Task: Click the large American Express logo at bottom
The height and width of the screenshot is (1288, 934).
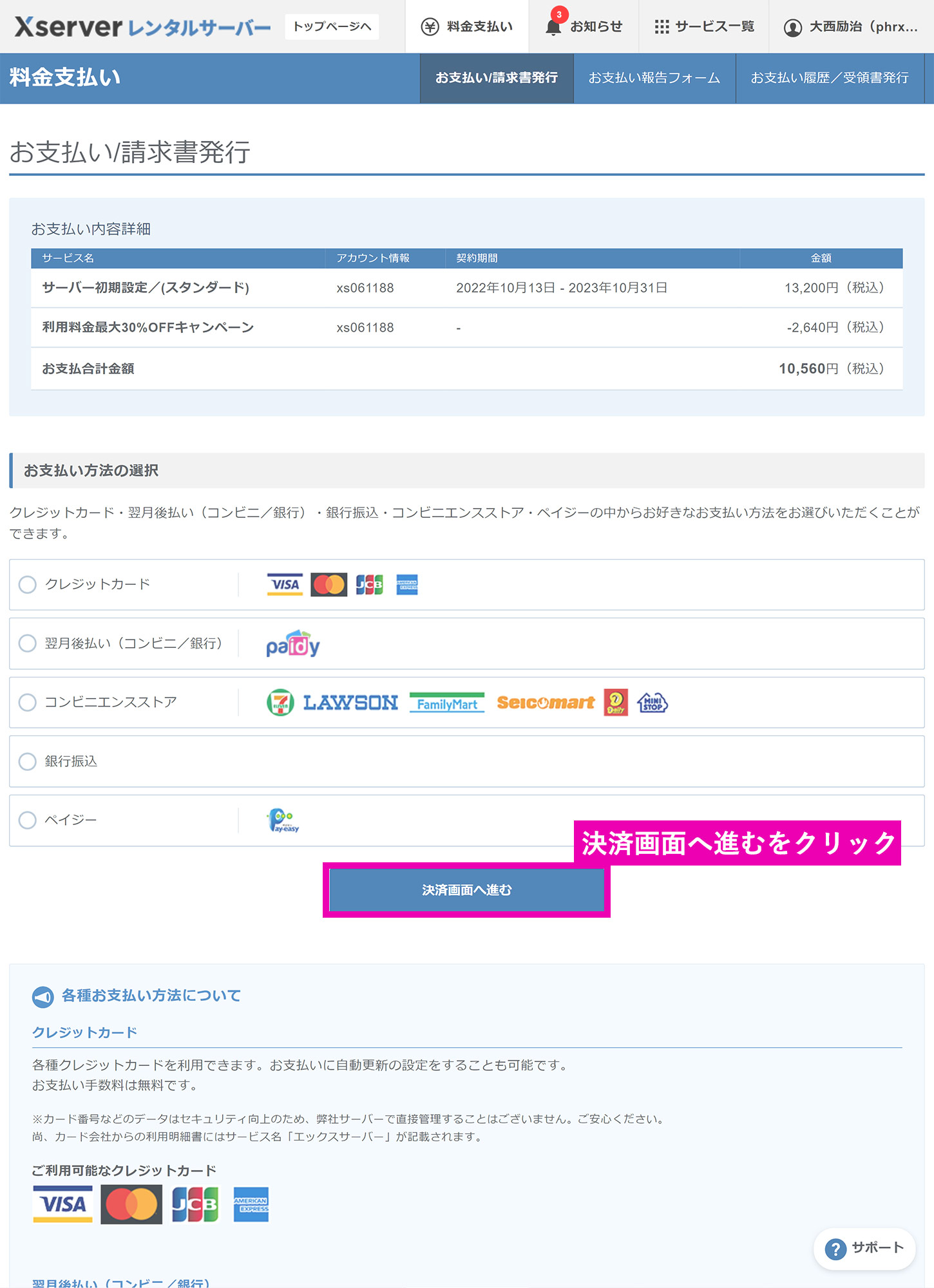Action: 251,1204
